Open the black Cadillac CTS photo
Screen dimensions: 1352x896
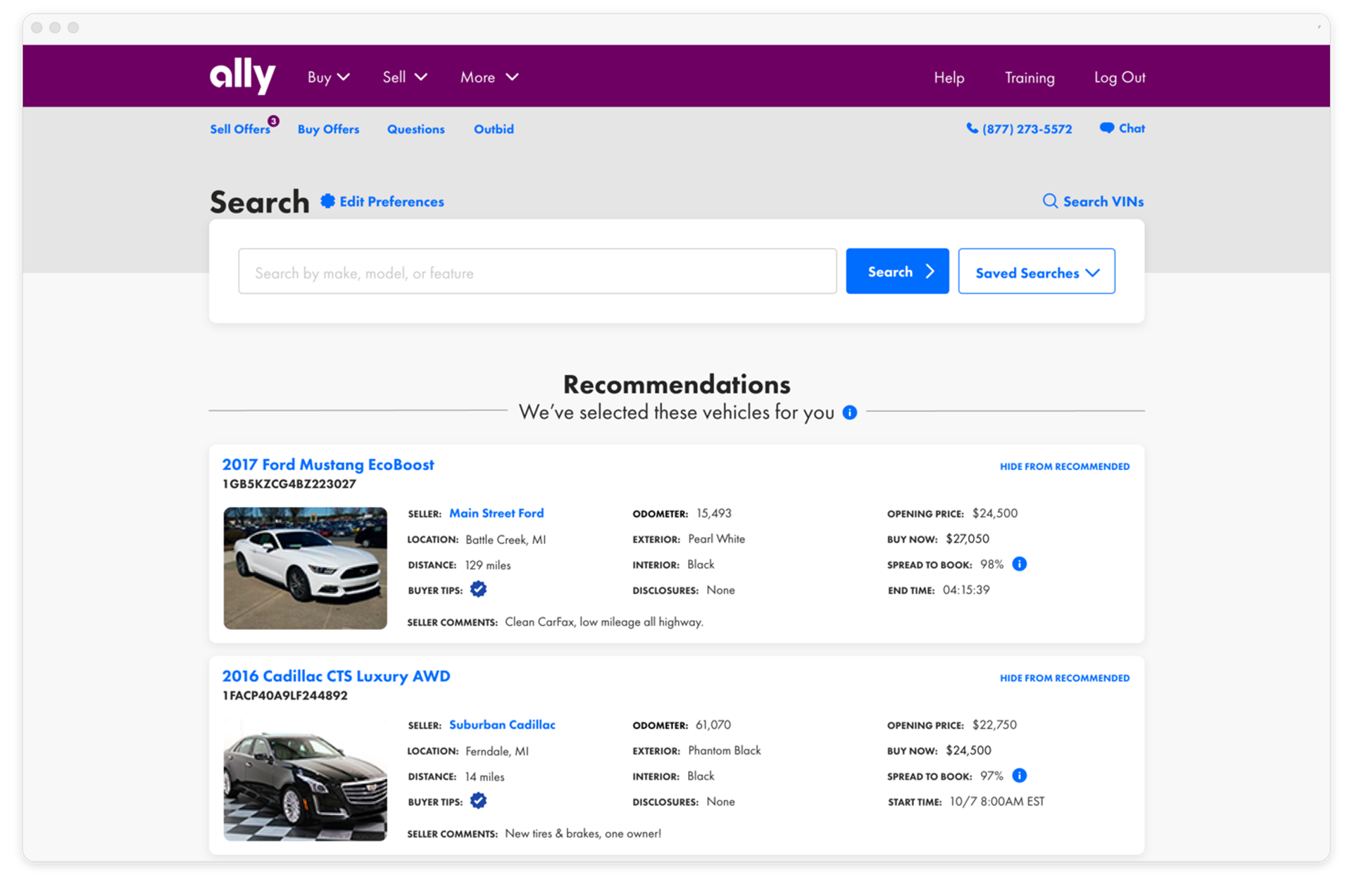(305, 780)
